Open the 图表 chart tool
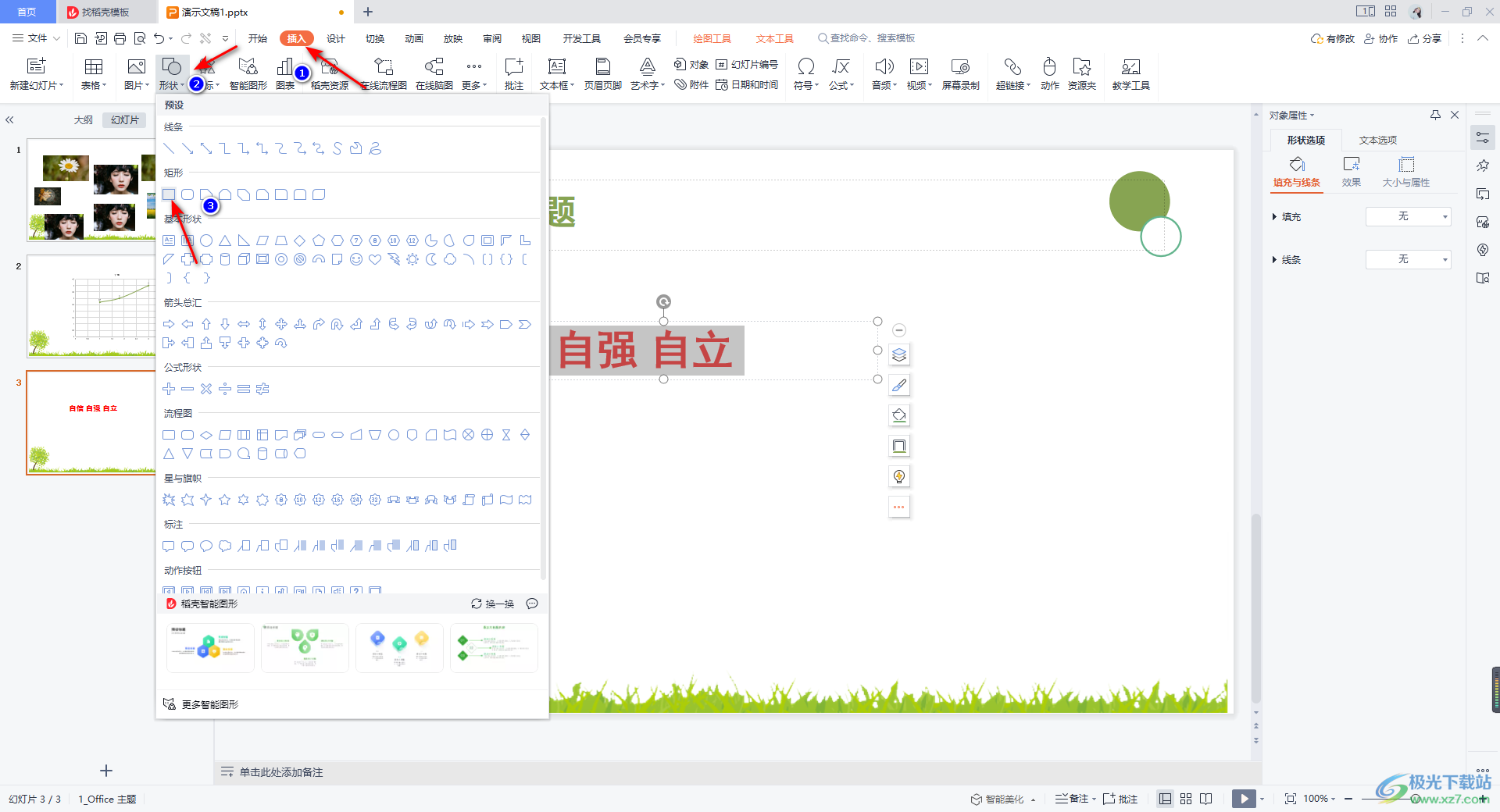The width and height of the screenshot is (1500, 812). (x=285, y=73)
